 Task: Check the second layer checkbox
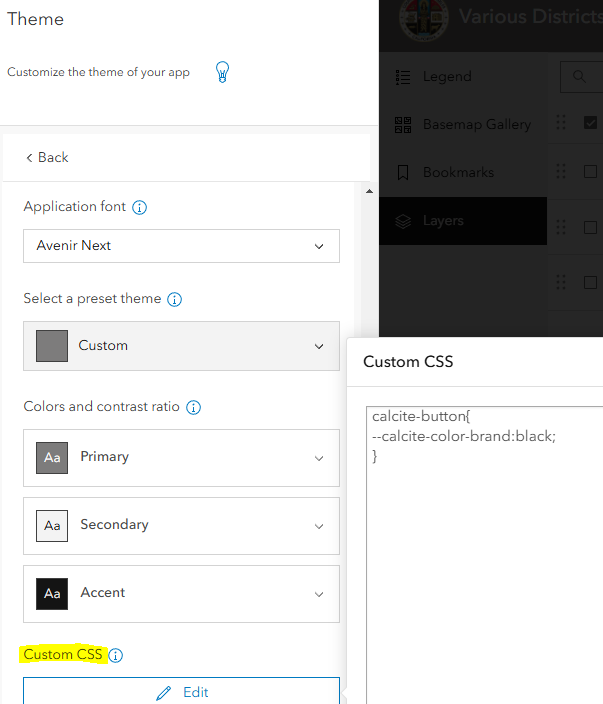click(590, 172)
